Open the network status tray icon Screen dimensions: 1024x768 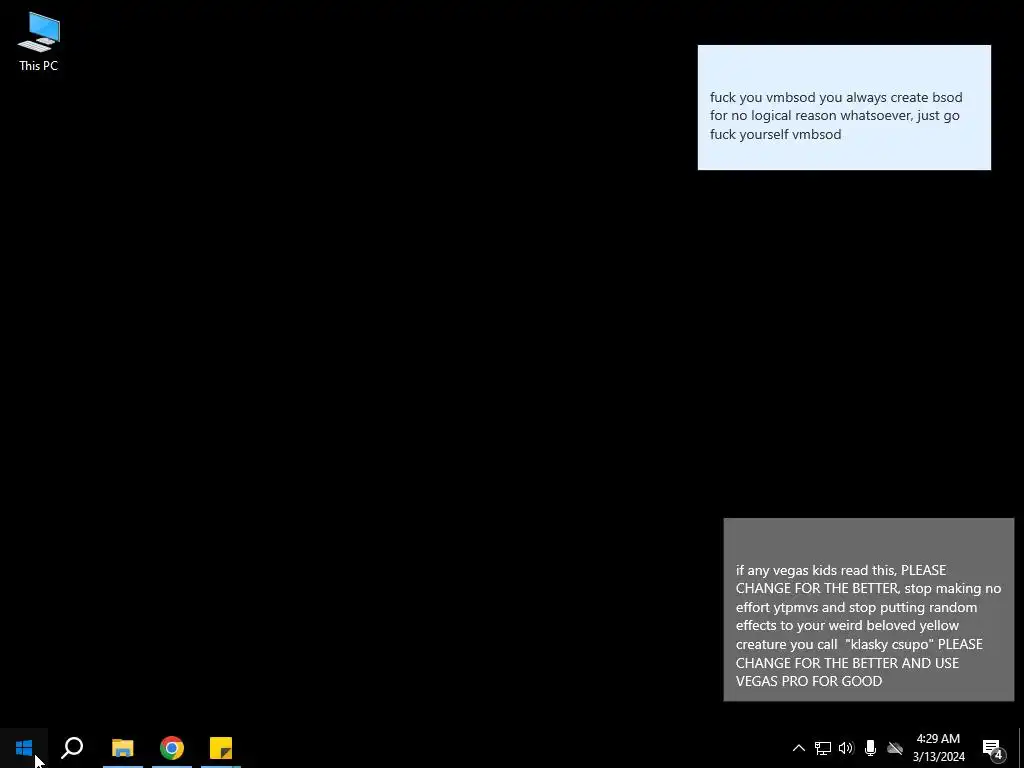point(823,748)
